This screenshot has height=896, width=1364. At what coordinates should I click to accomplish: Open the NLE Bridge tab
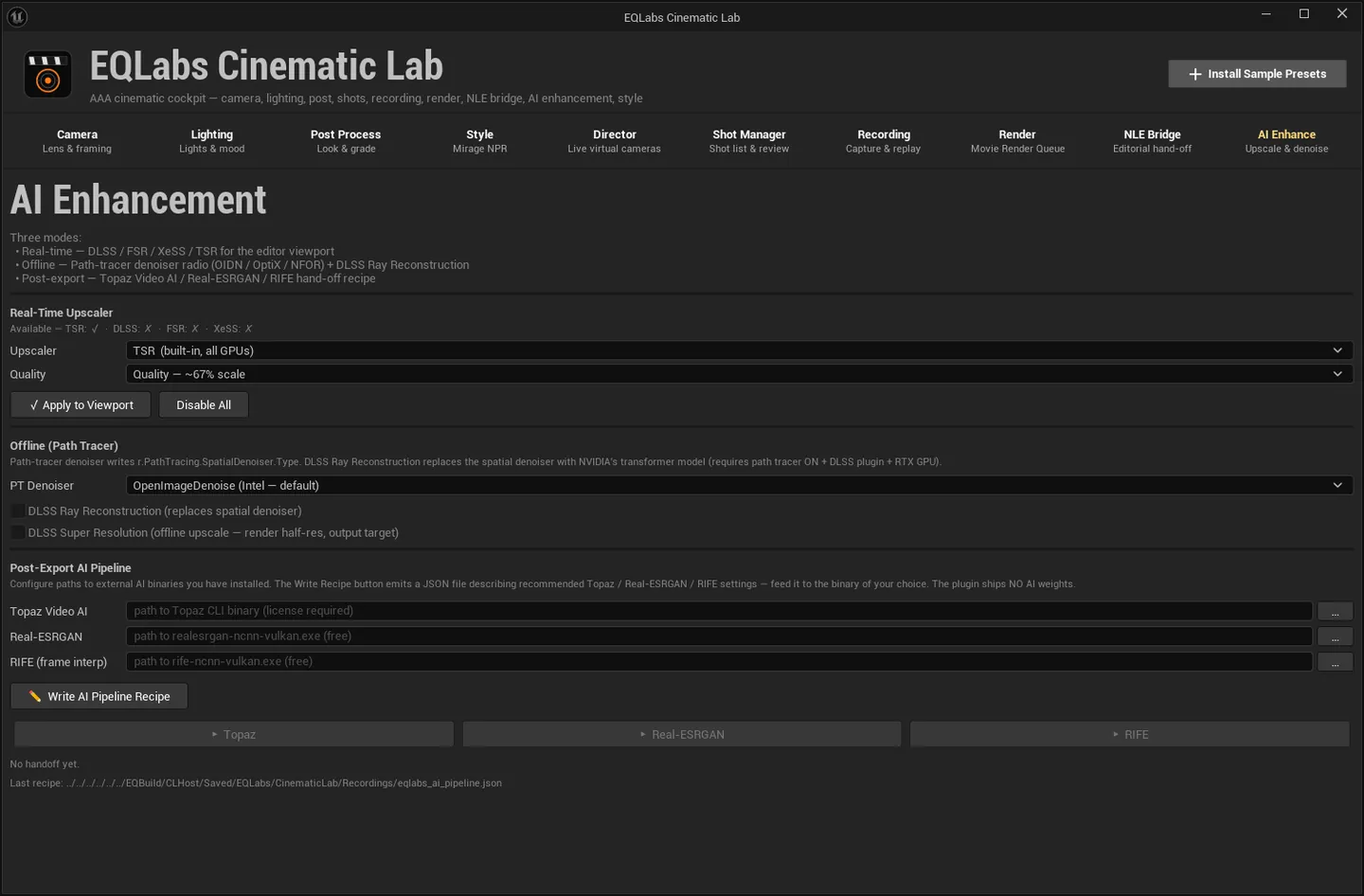pos(1153,140)
